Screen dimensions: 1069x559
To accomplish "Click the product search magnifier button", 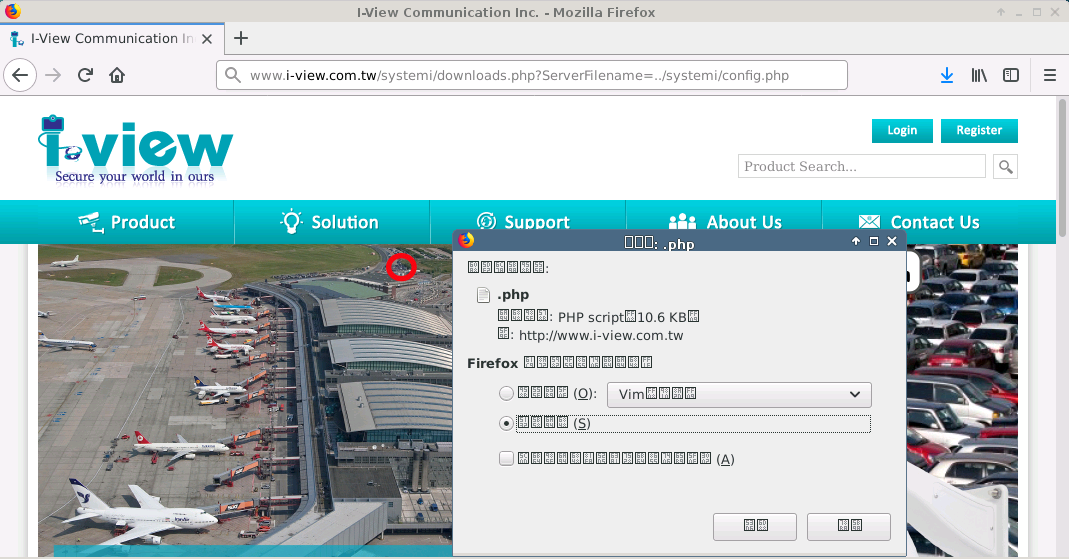I will 1006,166.
